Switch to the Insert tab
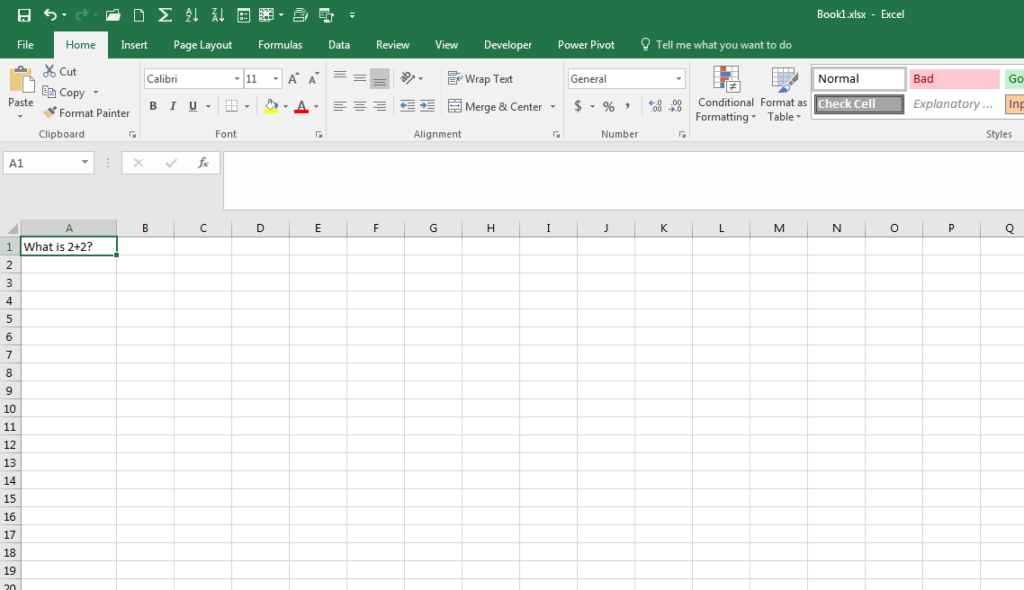This screenshot has height=590, width=1024. (134, 44)
